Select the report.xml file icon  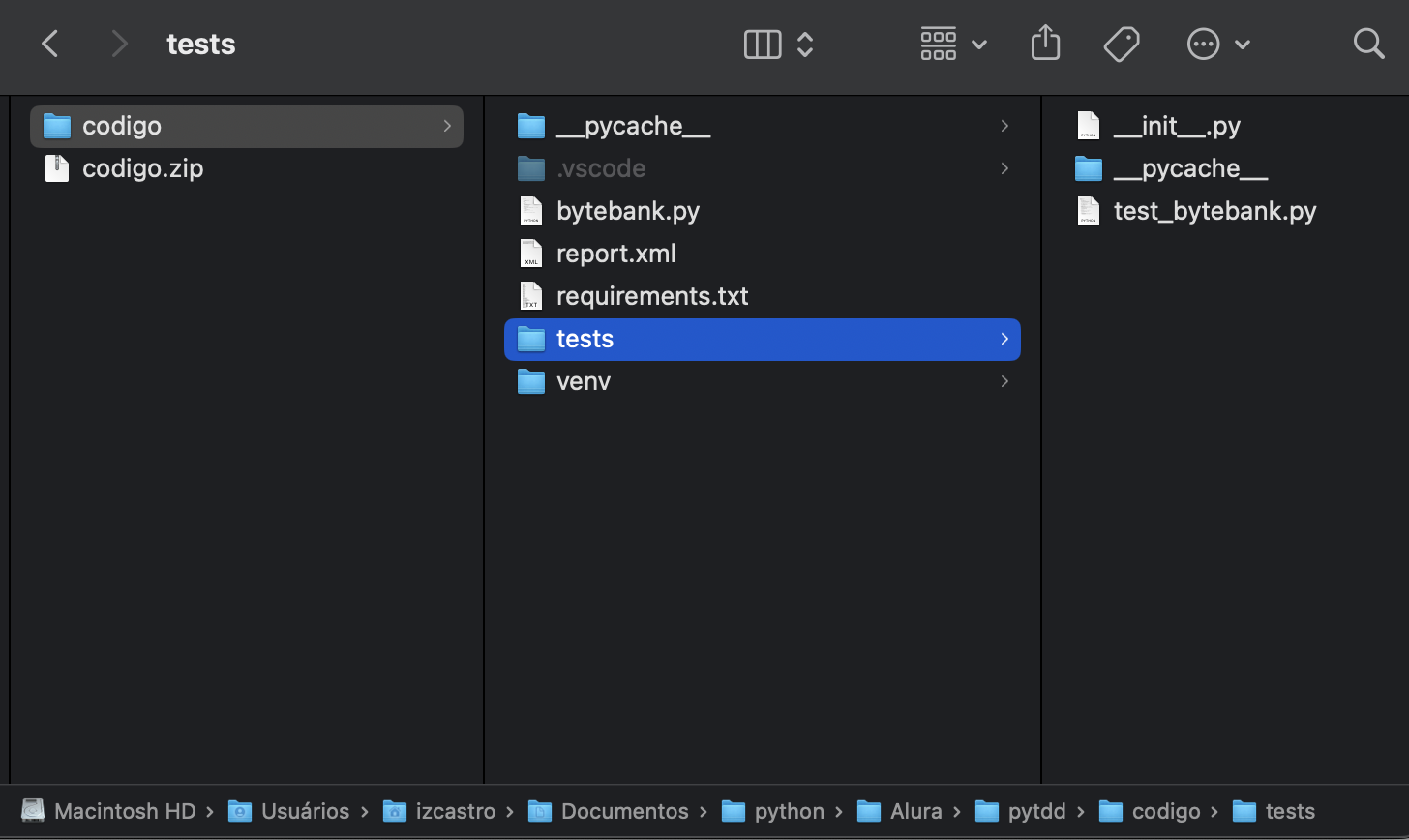point(531,254)
